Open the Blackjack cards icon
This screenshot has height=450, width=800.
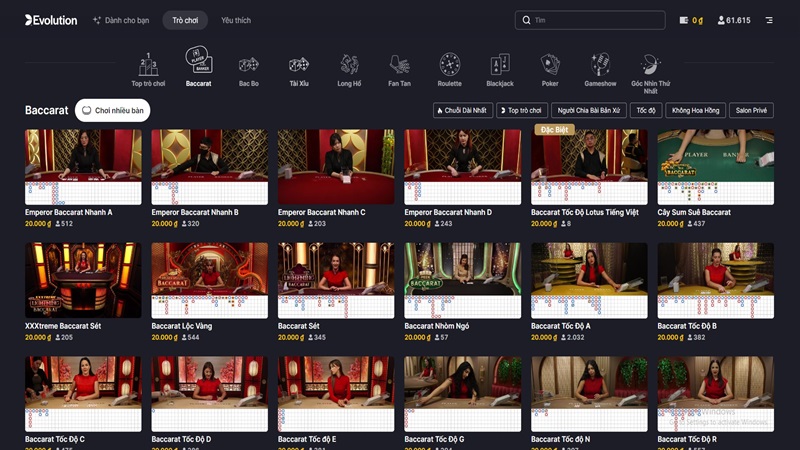click(x=500, y=65)
